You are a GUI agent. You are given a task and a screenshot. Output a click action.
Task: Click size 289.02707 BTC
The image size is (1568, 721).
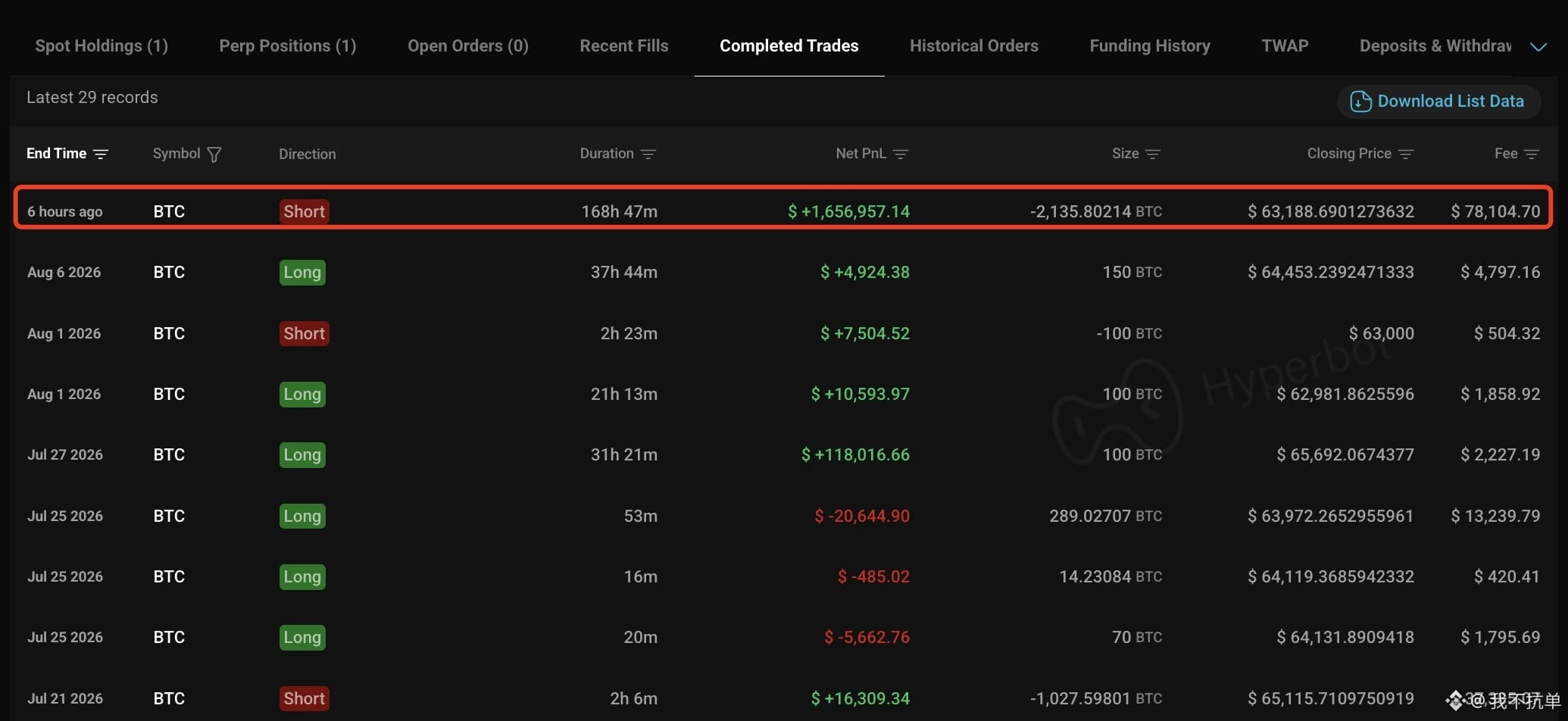click(1106, 516)
